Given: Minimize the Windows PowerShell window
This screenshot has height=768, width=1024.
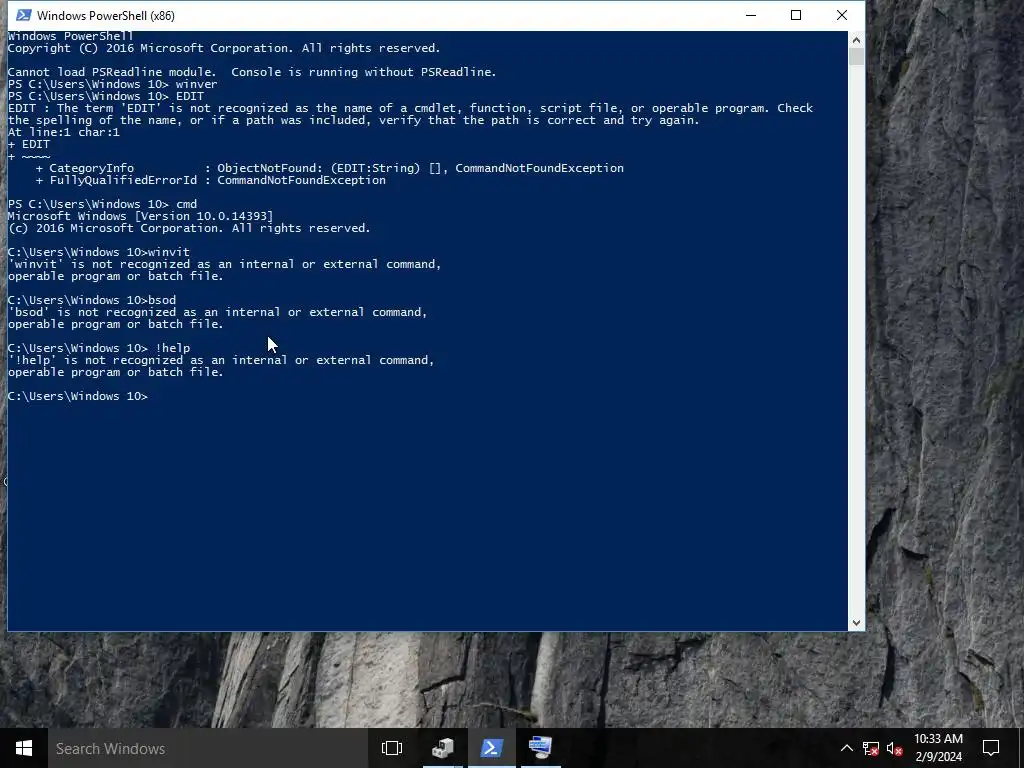Looking at the screenshot, I should 751,15.
